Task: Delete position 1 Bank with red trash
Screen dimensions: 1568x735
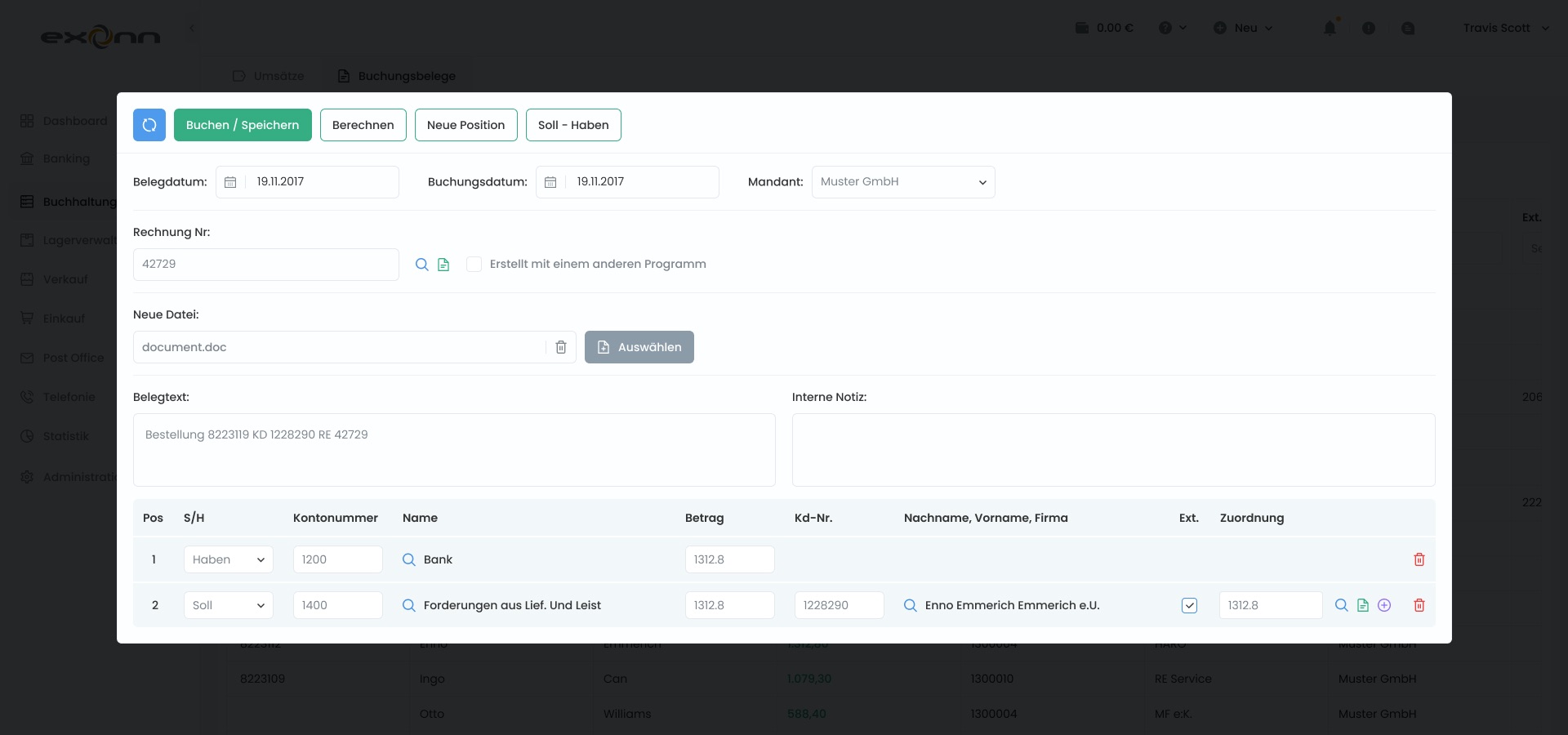Action: pyautogui.click(x=1419, y=559)
